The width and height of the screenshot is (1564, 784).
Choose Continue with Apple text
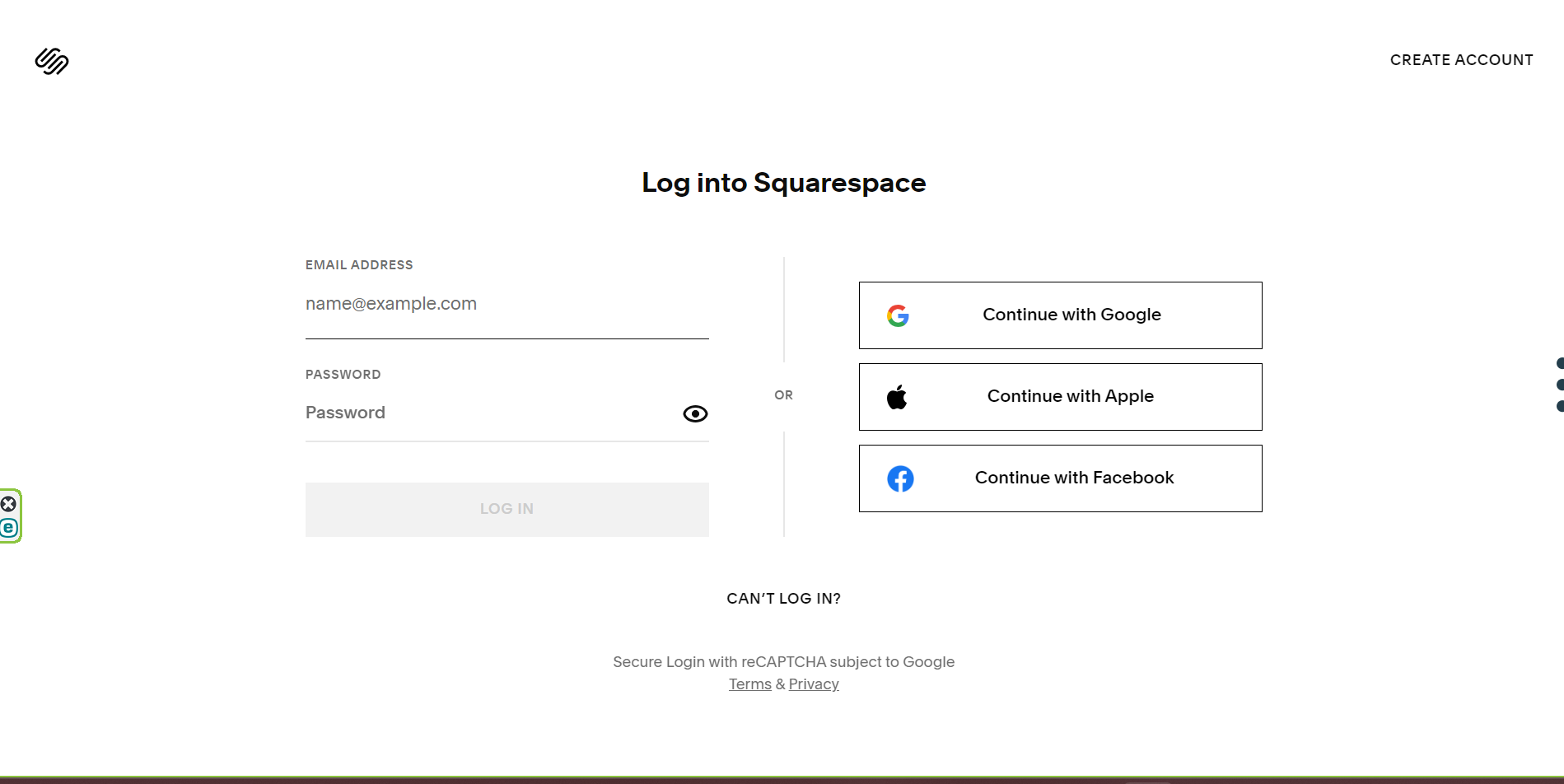point(1070,396)
